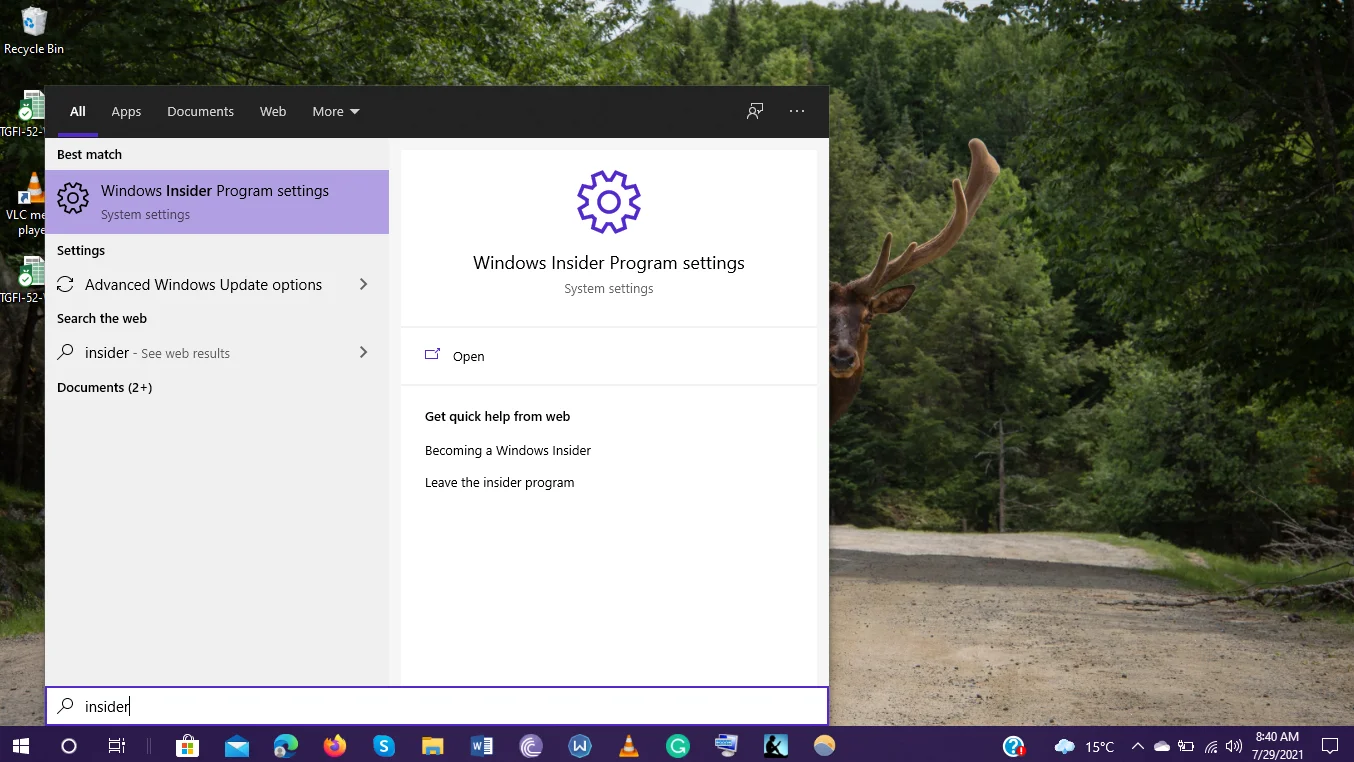Viewport: 1354px width, 762px height.
Task: Open Grammarly from the taskbar
Action: [x=678, y=746]
